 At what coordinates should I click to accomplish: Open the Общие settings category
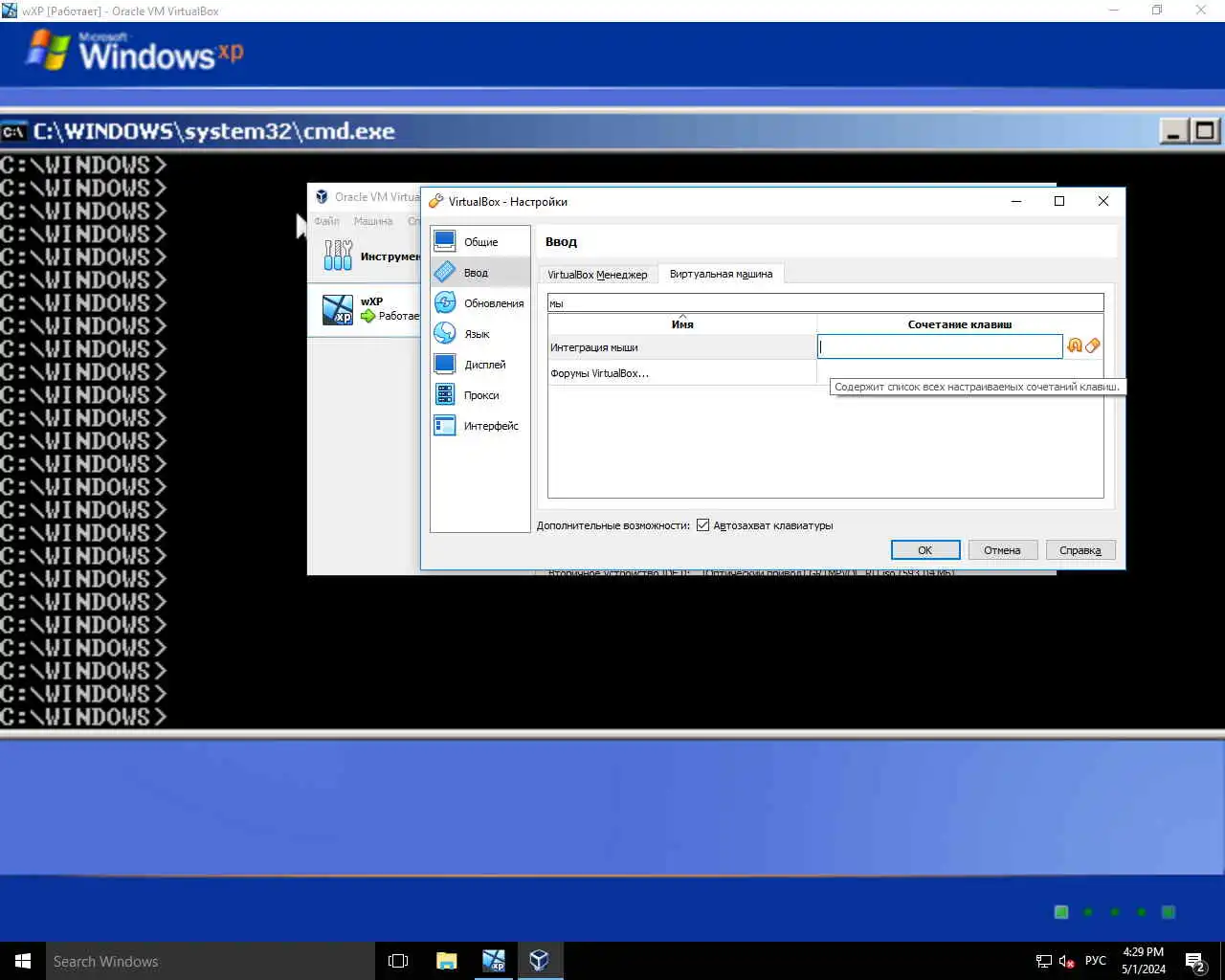[x=479, y=242]
